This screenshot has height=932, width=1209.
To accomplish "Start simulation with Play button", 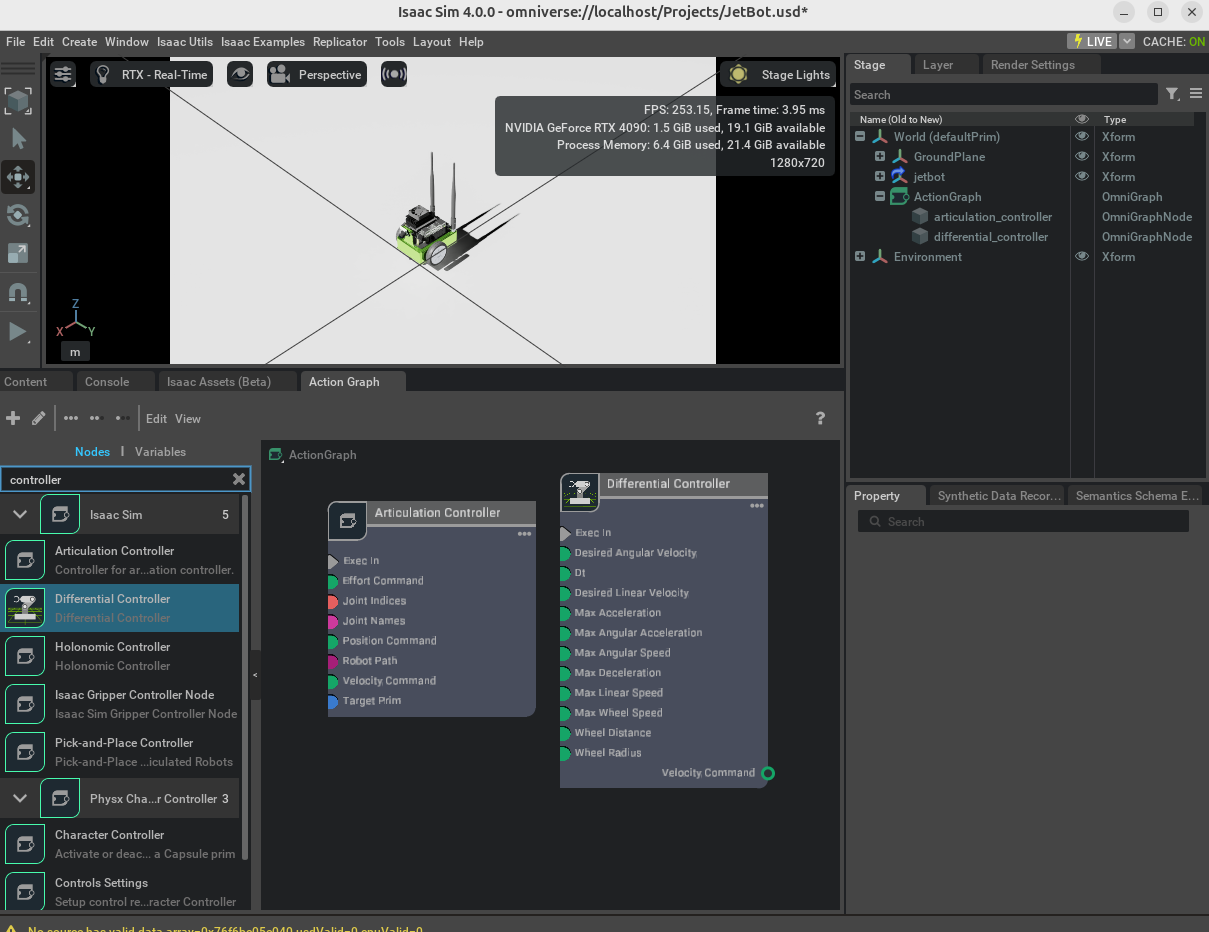I will [x=18, y=331].
